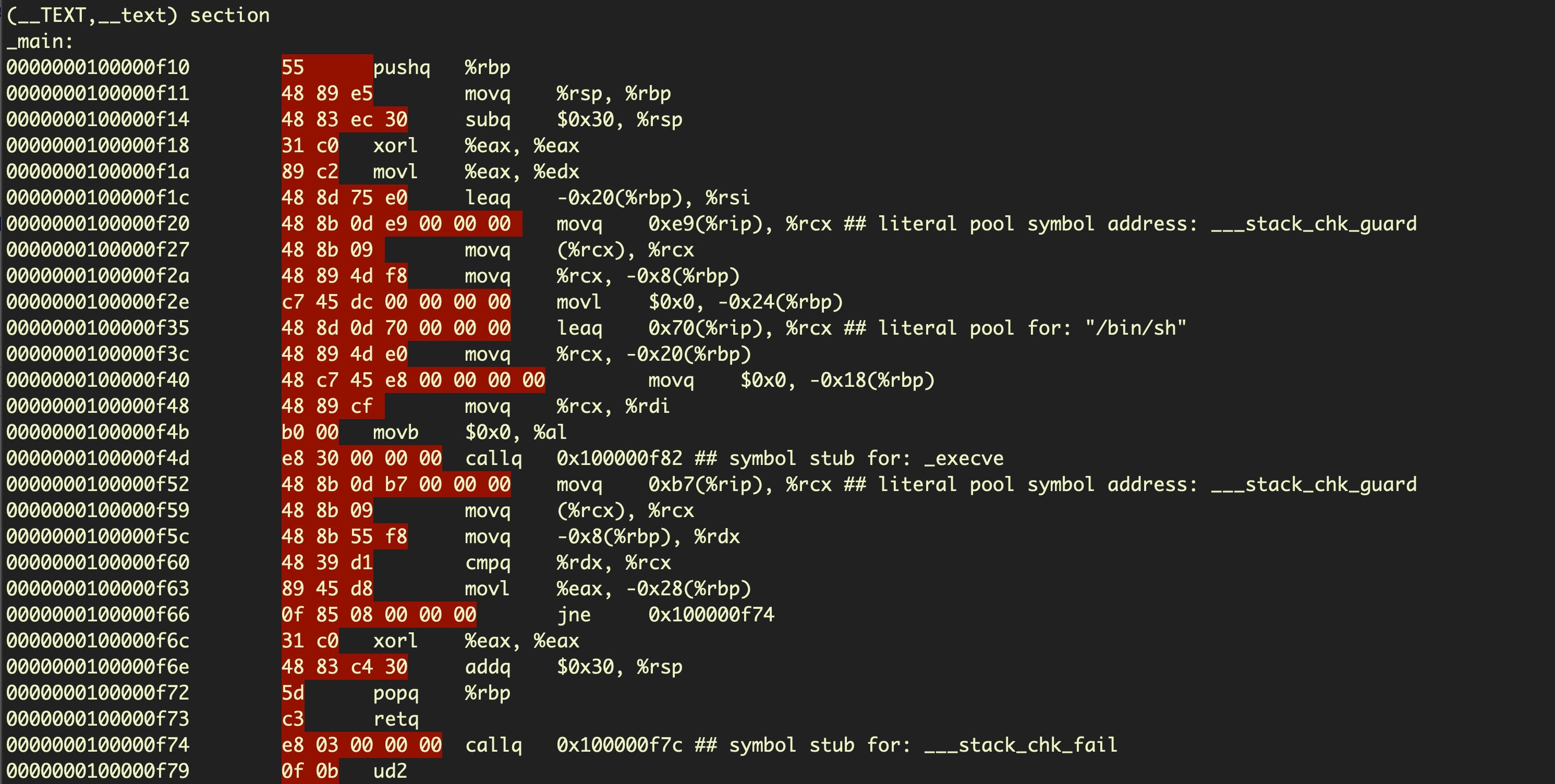Click the pushq instruction mnemonic
The image size is (1555, 784).
click(402, 67)
